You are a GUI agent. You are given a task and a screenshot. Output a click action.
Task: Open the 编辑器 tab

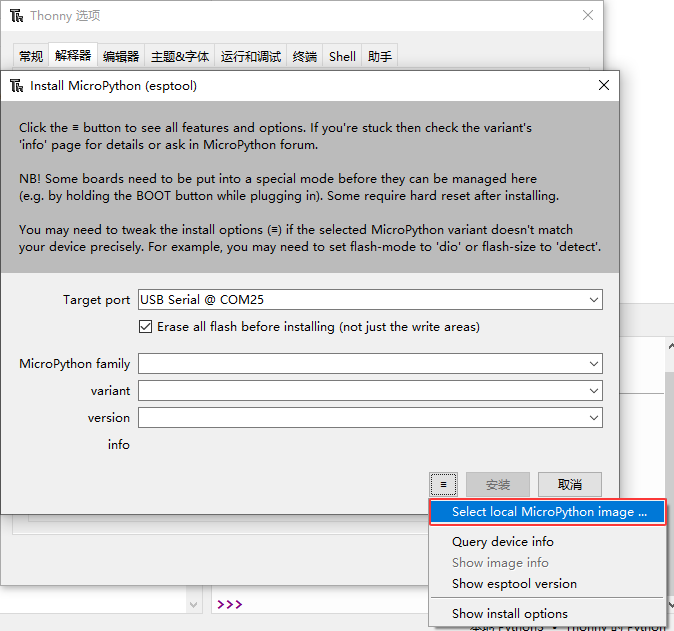point(121,56)
